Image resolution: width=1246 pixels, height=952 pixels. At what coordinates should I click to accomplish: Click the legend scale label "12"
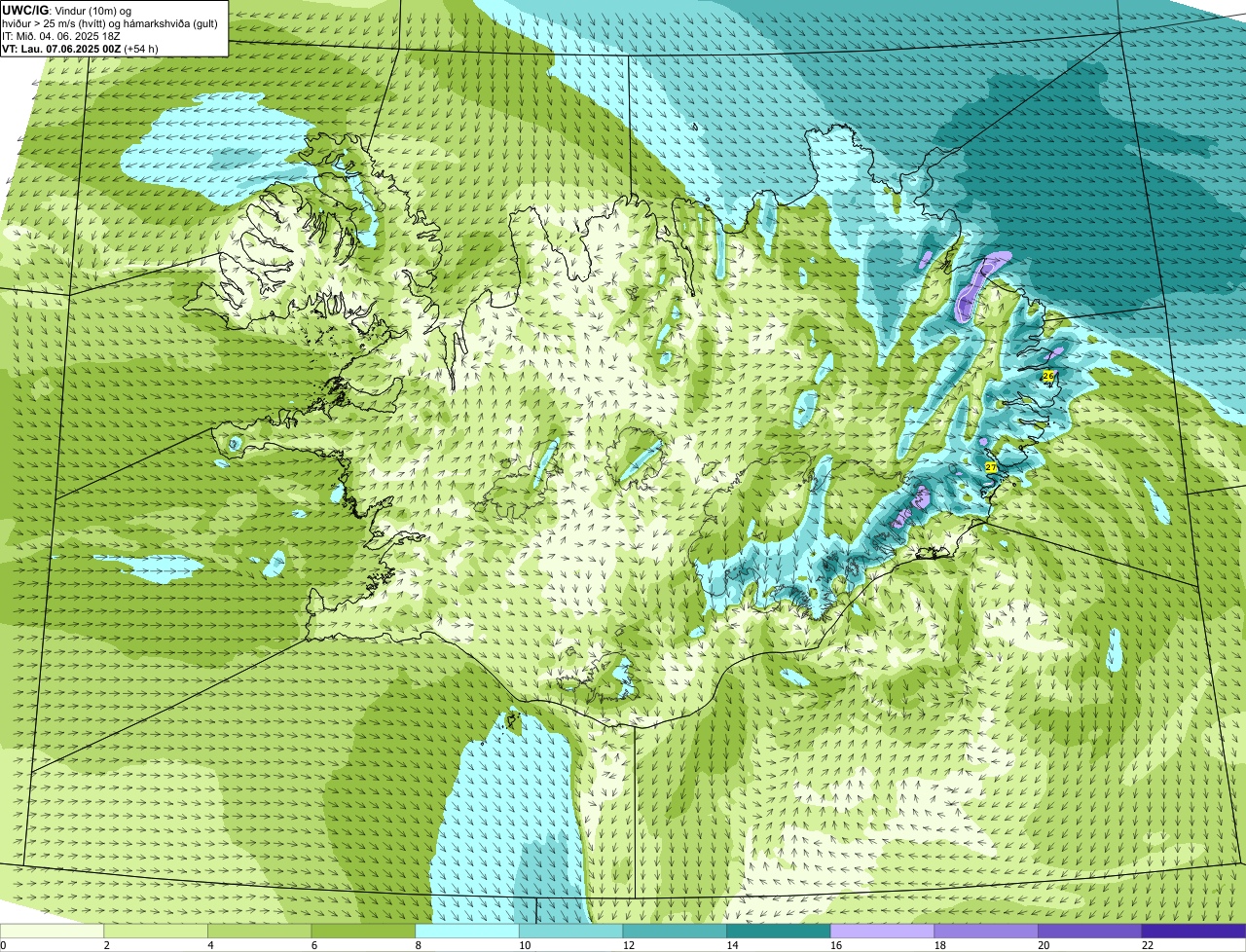[x=629, y=945]
